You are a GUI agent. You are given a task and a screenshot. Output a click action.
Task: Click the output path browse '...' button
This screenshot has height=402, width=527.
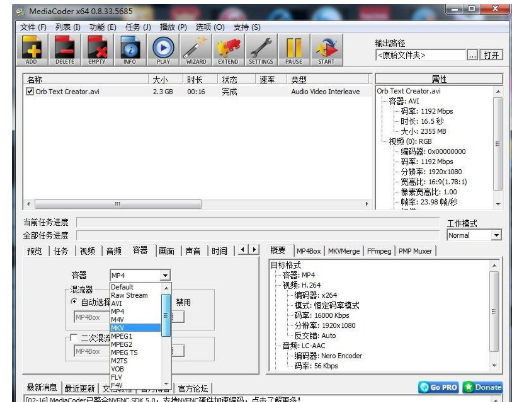coord(472,55)
